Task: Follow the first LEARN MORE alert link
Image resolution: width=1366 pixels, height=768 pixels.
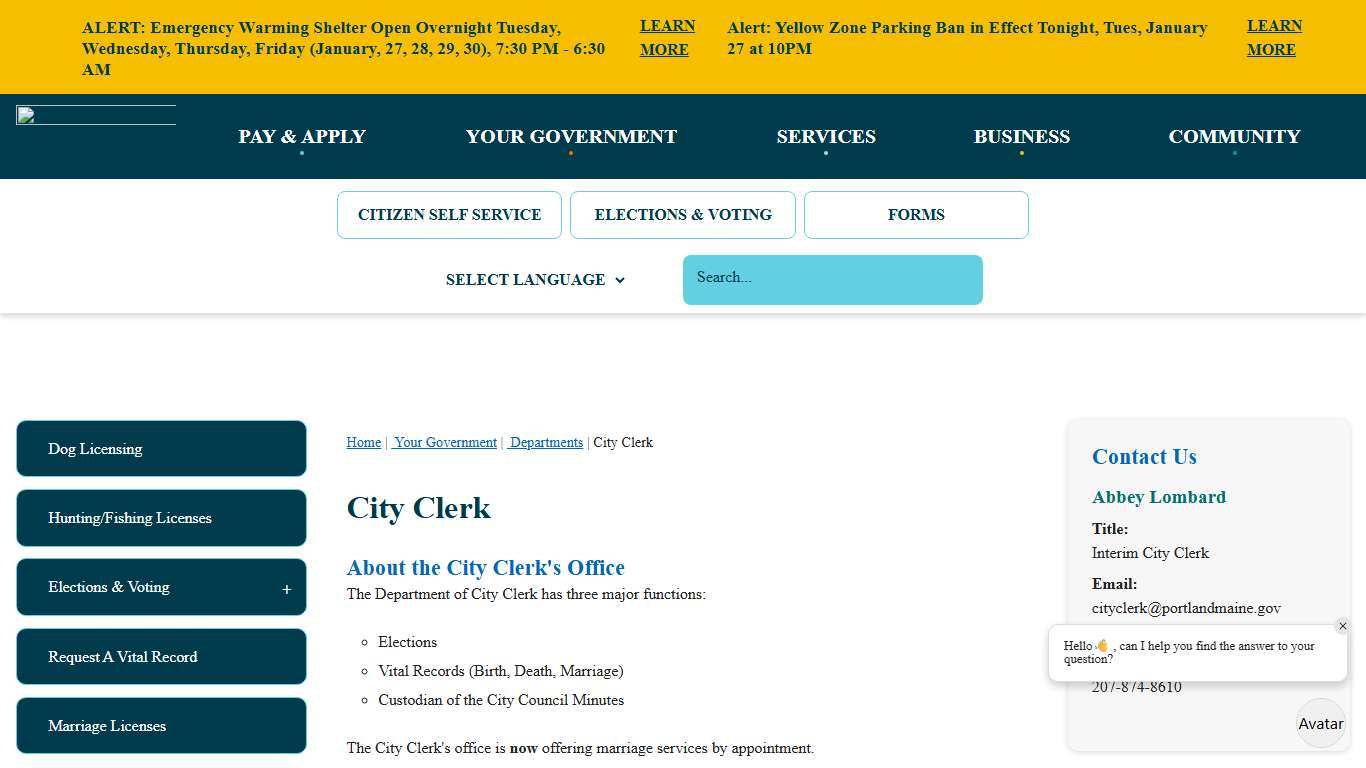Action: [x=666, y=38]
